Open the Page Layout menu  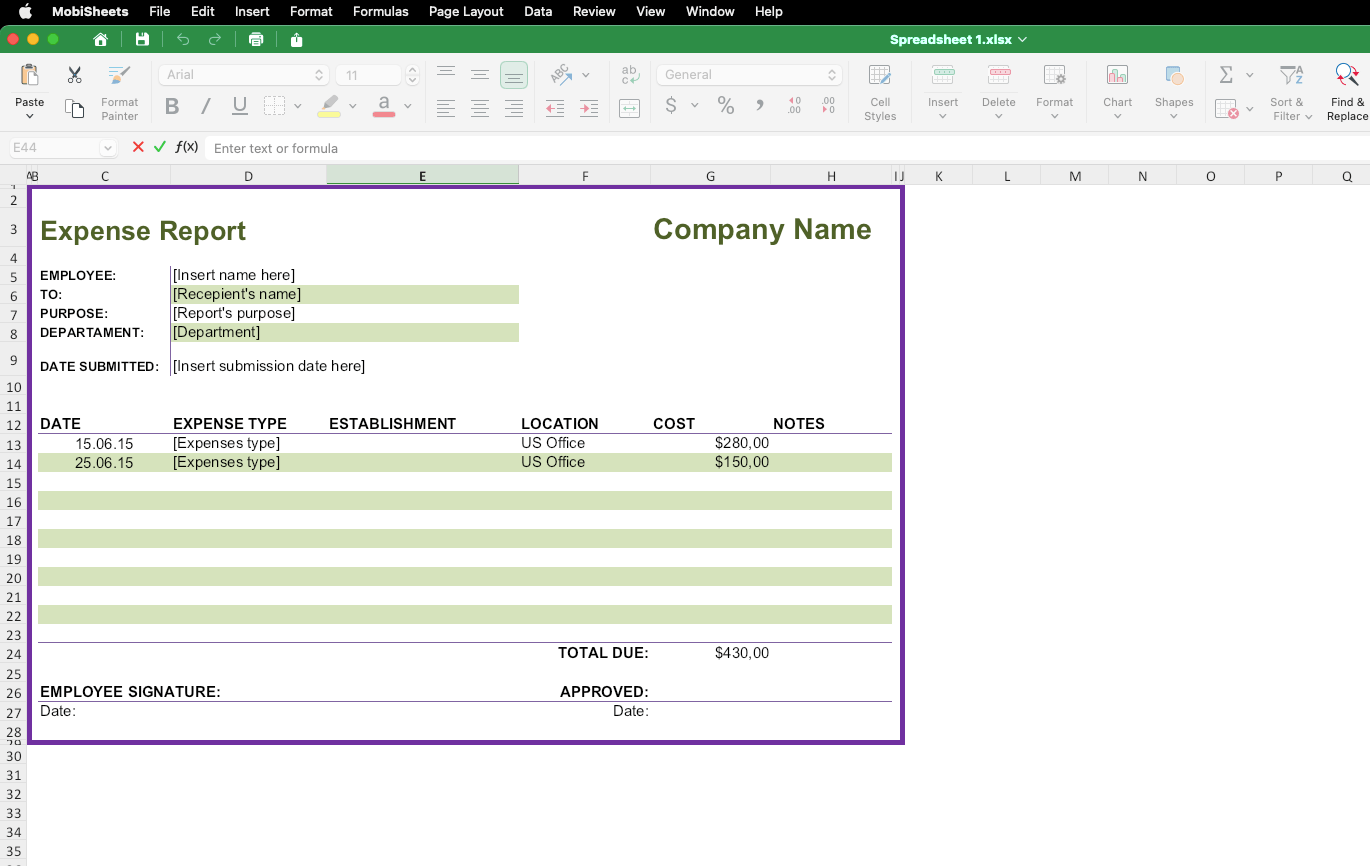click(x=465, y=12)
